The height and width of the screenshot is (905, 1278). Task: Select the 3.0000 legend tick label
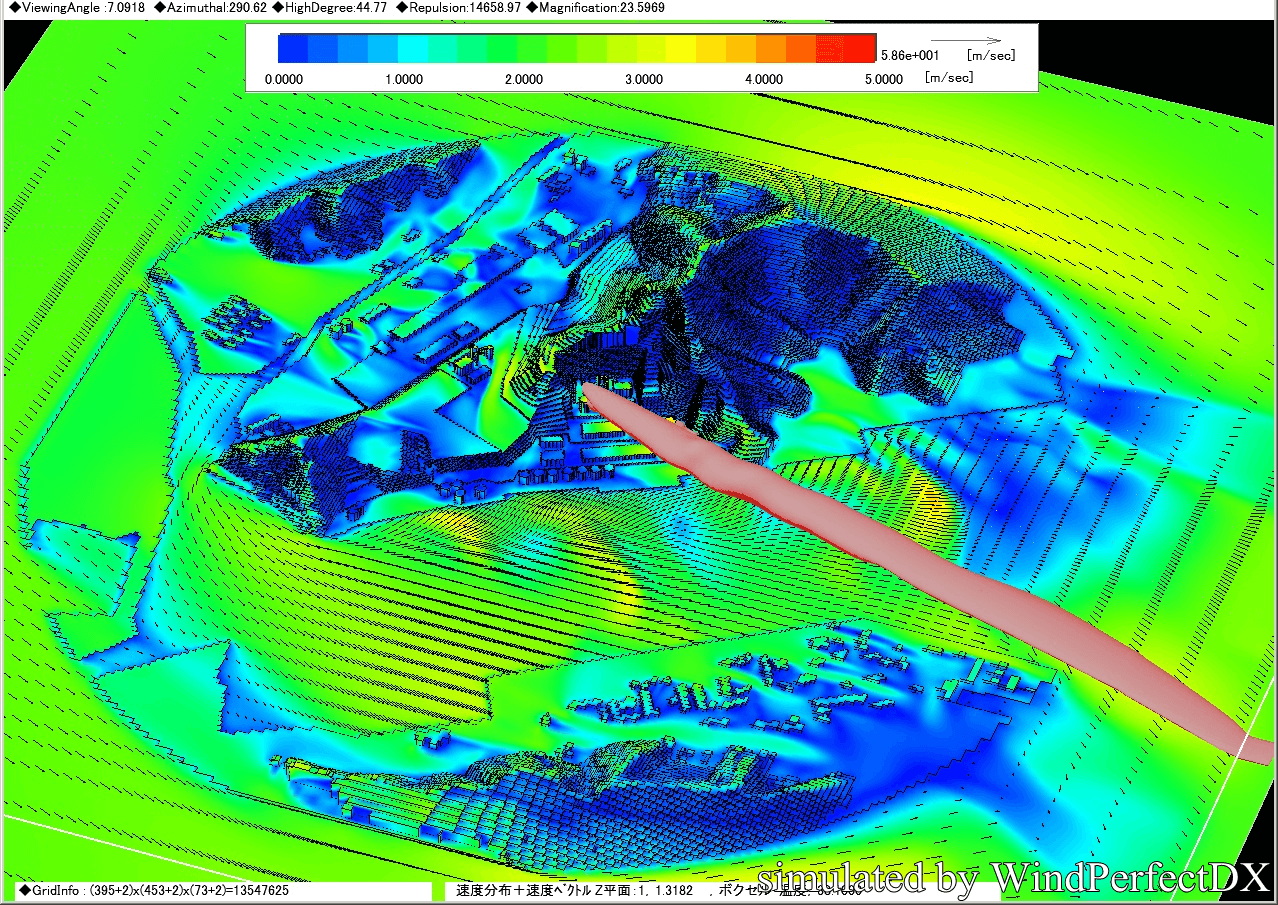tap(644, 79)
